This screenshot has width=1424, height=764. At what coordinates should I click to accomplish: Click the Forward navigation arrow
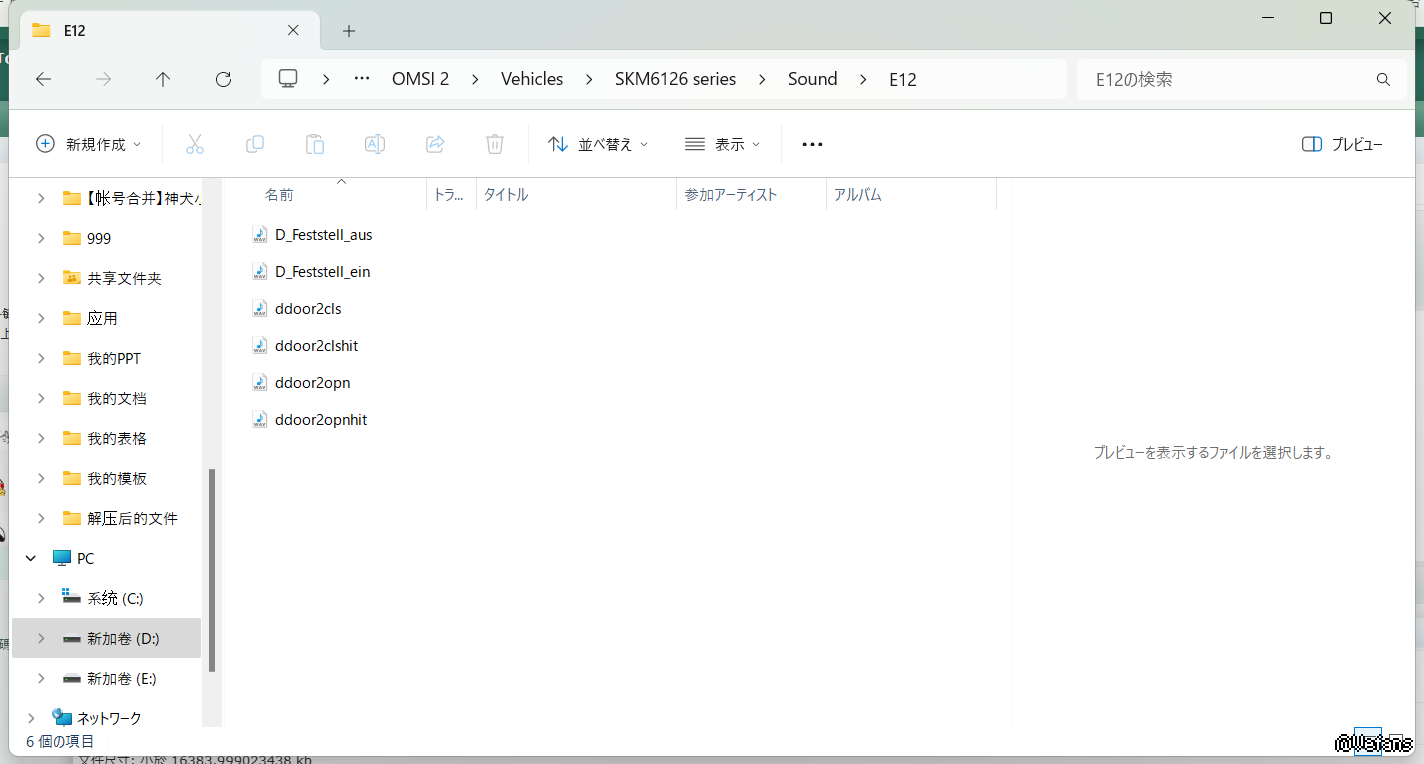[x=103, y=79]
